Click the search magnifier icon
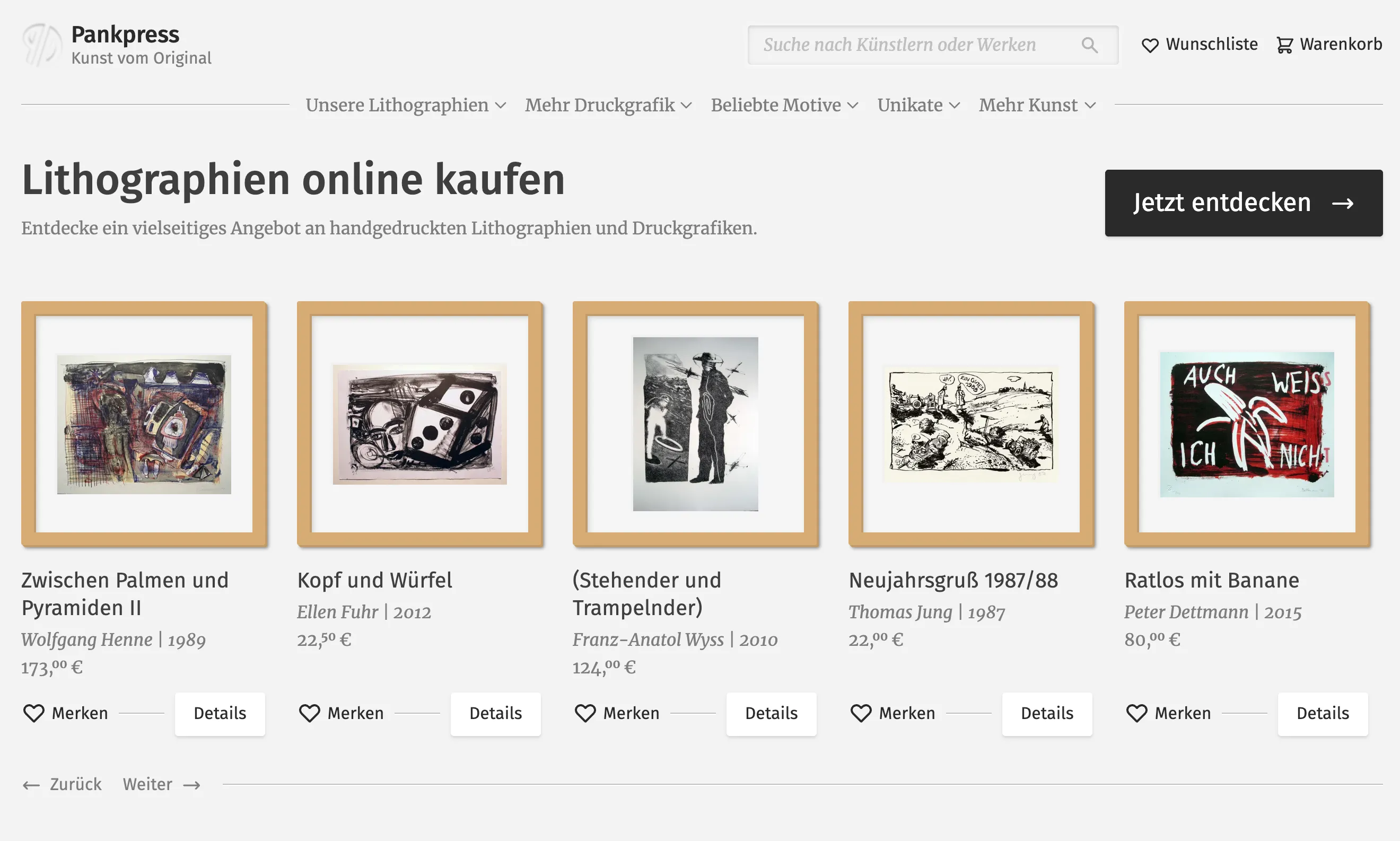This screenshot has width=1400, height=841. click(x=1089, y=45)
